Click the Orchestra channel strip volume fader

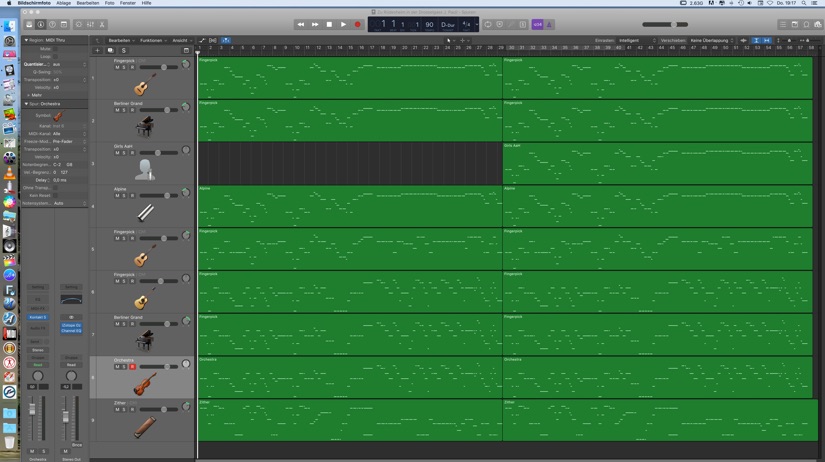click(32, 410)
